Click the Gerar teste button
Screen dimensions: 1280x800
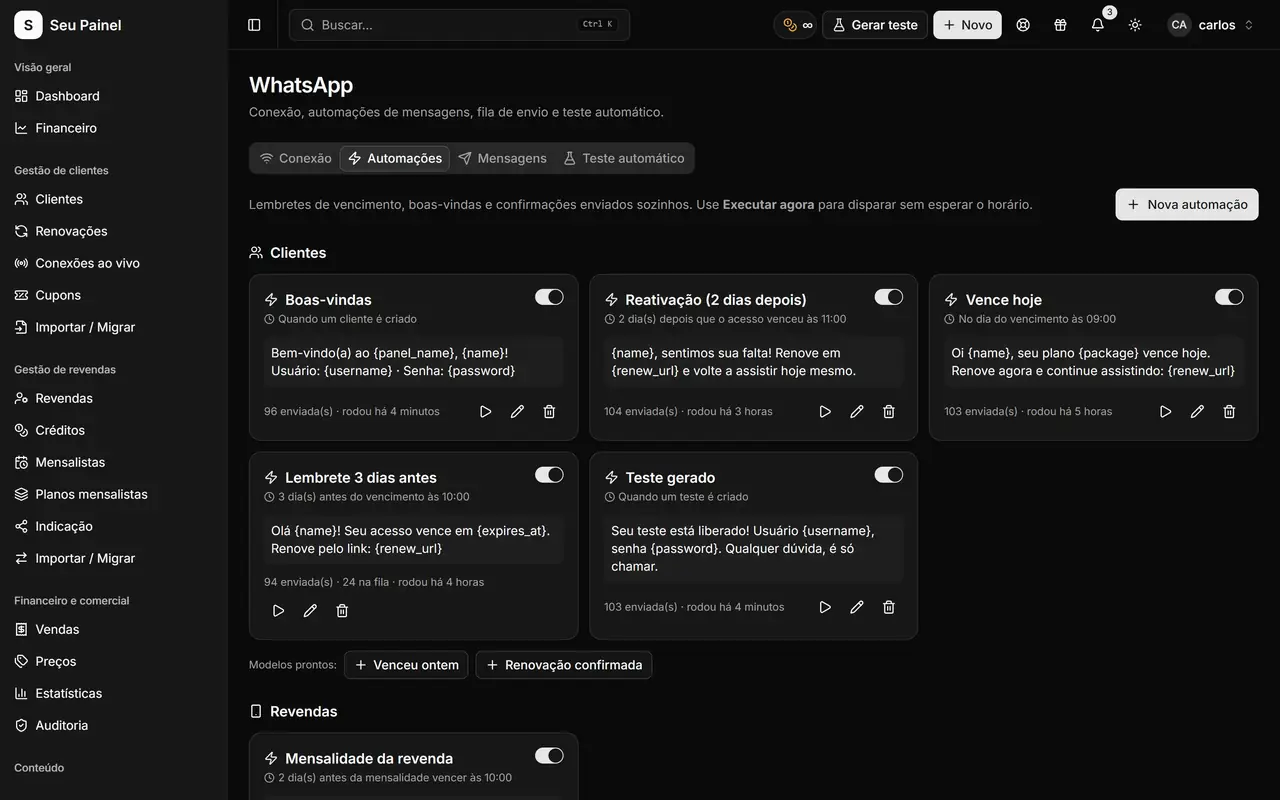coord(875,25)
